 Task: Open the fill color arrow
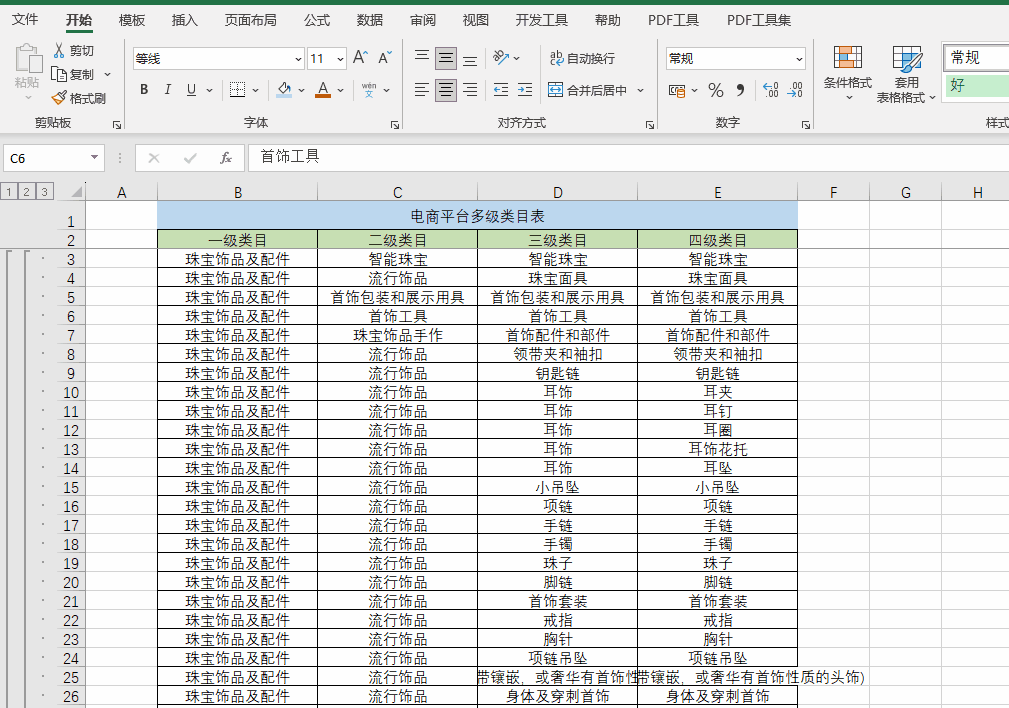[301, 90]
